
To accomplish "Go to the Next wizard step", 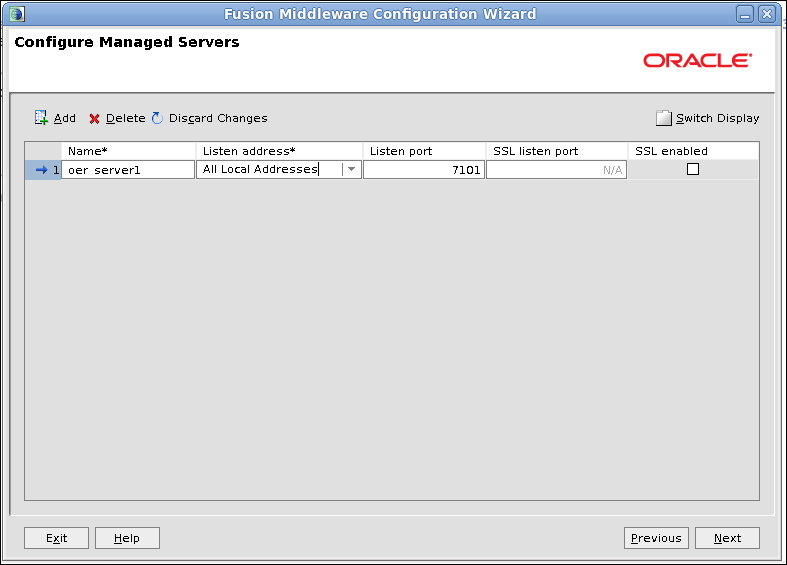I will (727, 538).
